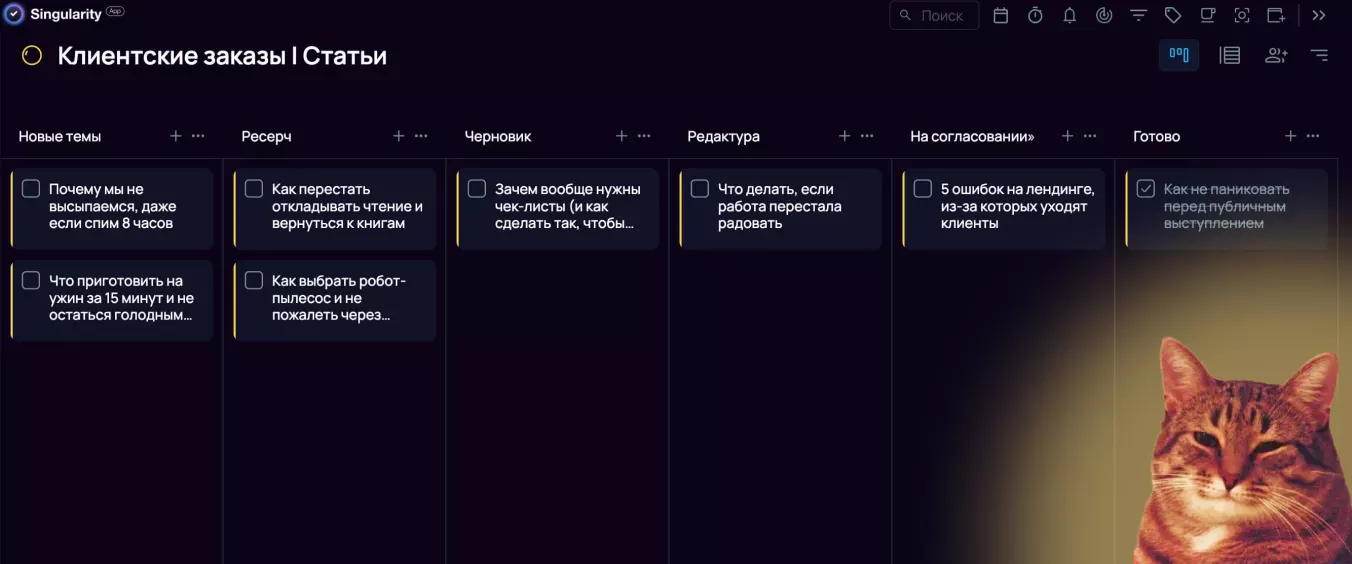Check off task Зачем вообще нужны чек-листы
This screenshot has width=1352, height=564.
click(477, 188)
